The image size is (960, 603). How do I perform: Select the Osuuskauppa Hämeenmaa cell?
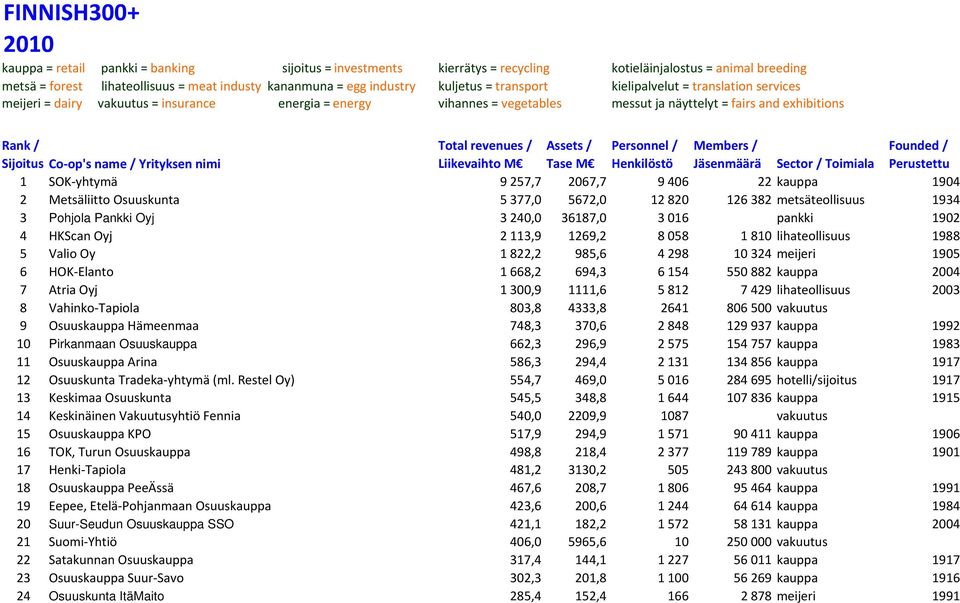pyautogui.click(x=124, y=326)
